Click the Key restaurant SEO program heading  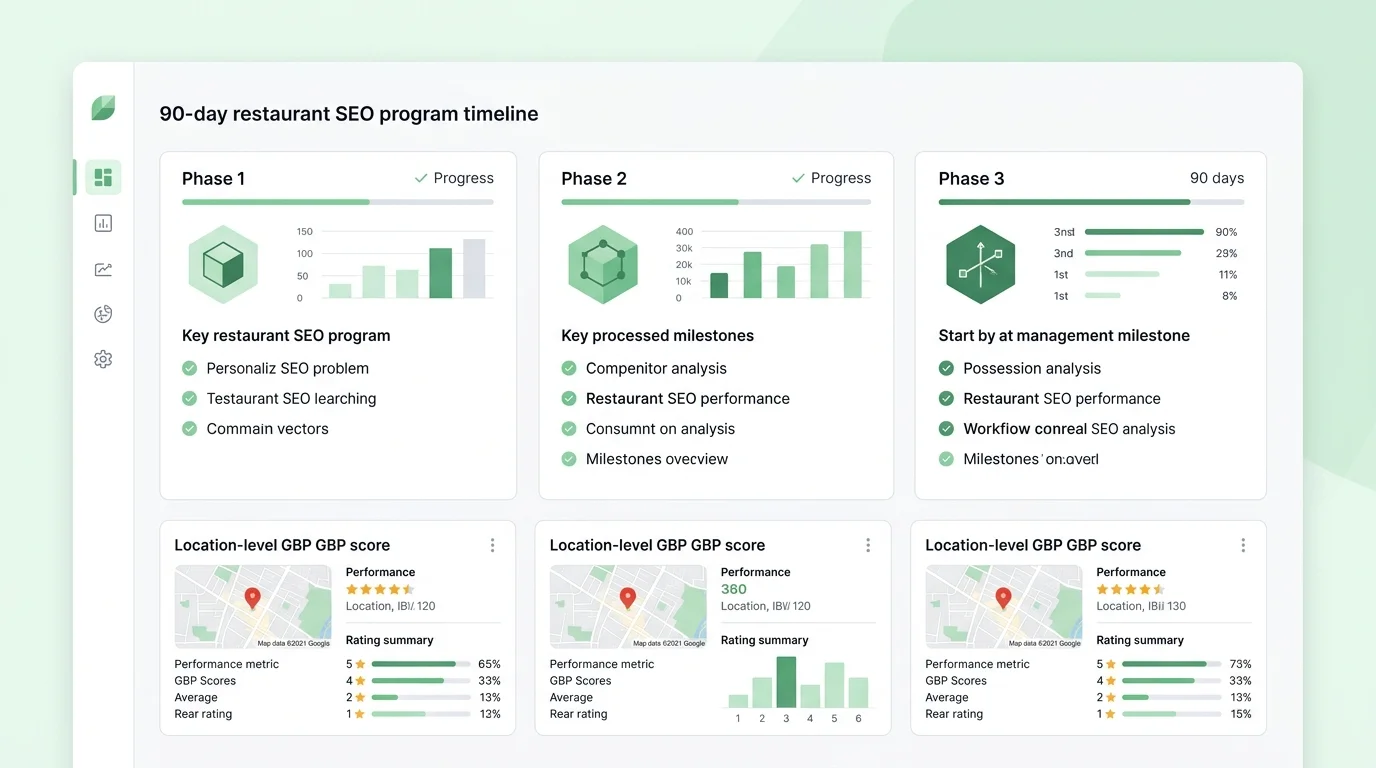[x=286, y=336]
